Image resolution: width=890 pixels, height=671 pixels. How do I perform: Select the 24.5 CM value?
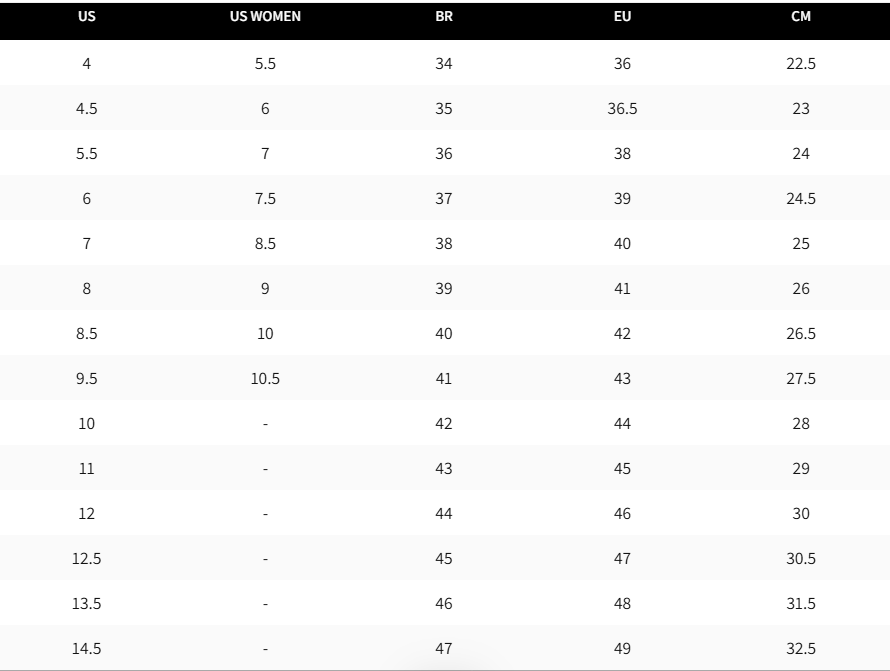click(x=801, y=199)
